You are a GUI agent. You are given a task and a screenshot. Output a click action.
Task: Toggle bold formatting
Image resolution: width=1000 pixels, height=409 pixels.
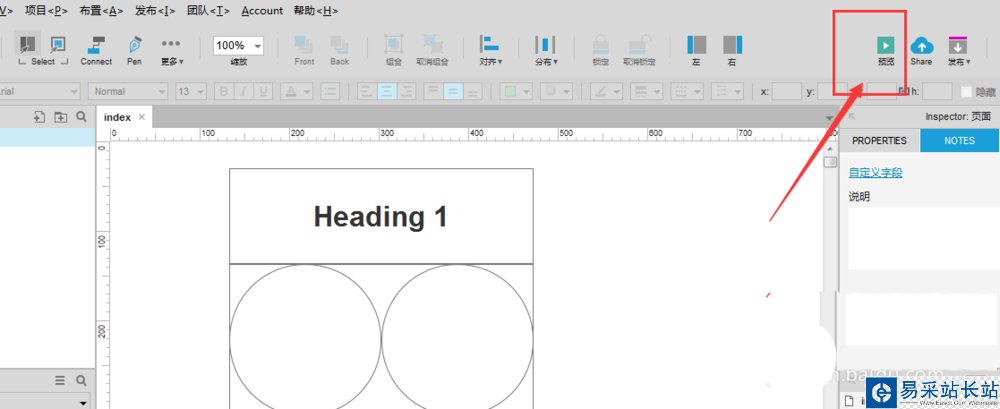coord(224,91)
